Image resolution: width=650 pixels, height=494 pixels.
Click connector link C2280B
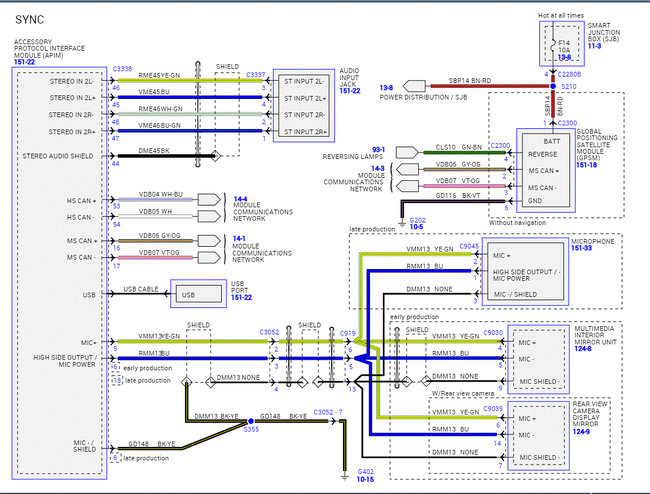[569, 75]
